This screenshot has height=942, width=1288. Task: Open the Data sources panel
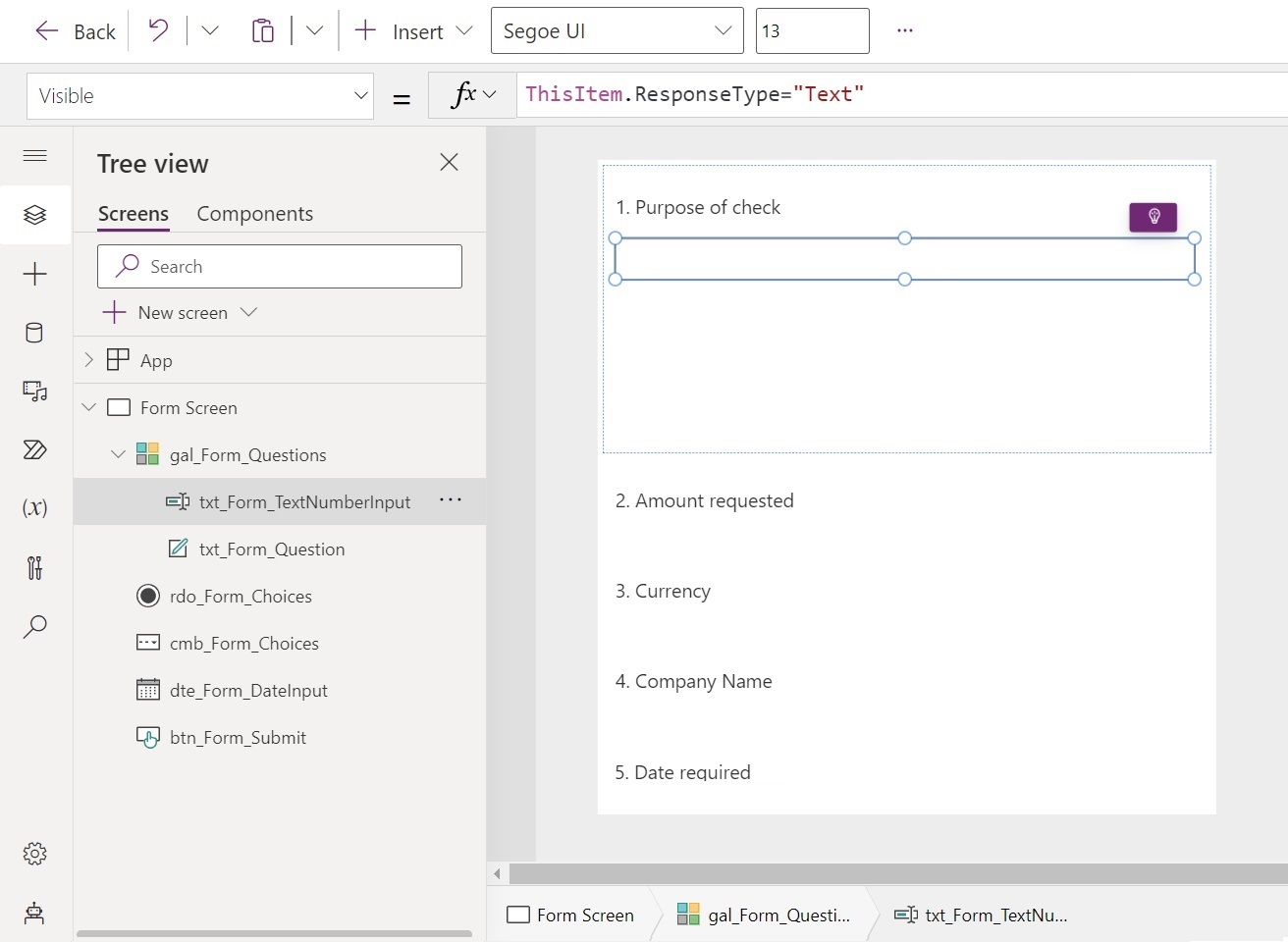click(x=34, y=333)
